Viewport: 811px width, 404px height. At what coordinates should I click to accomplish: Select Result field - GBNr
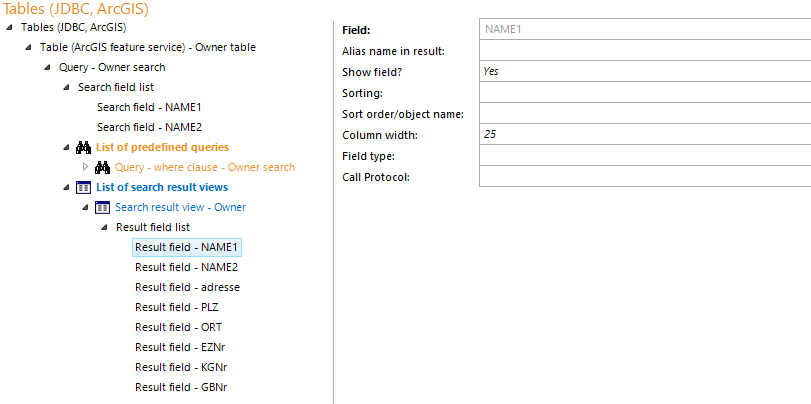pos(181,387)
